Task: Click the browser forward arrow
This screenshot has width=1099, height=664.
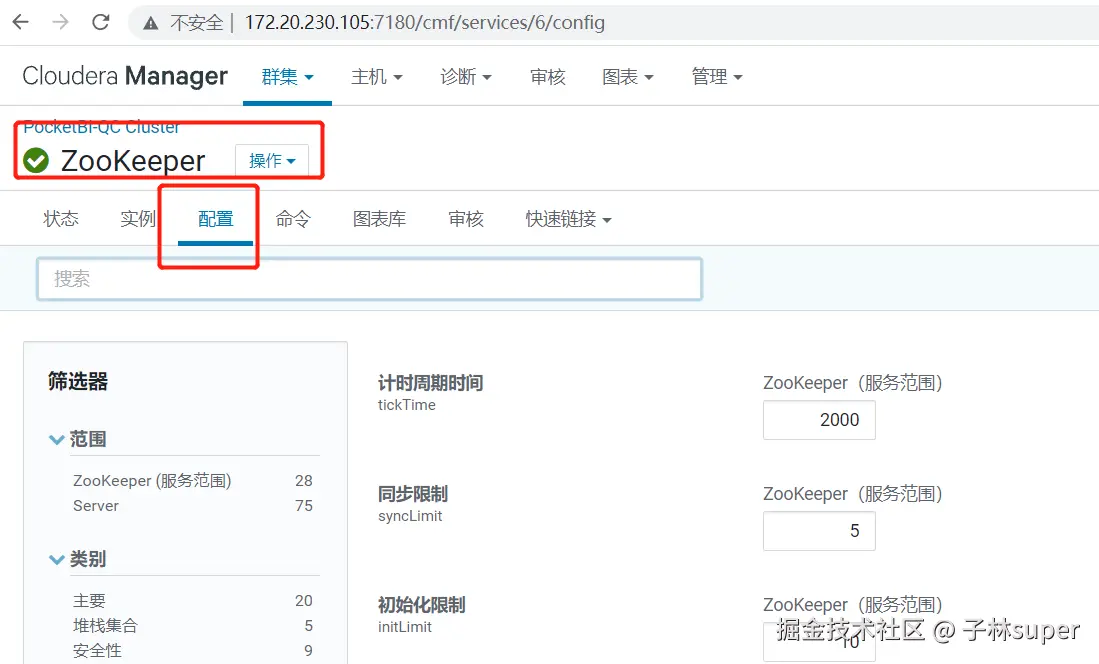Action: pos(60,22)
